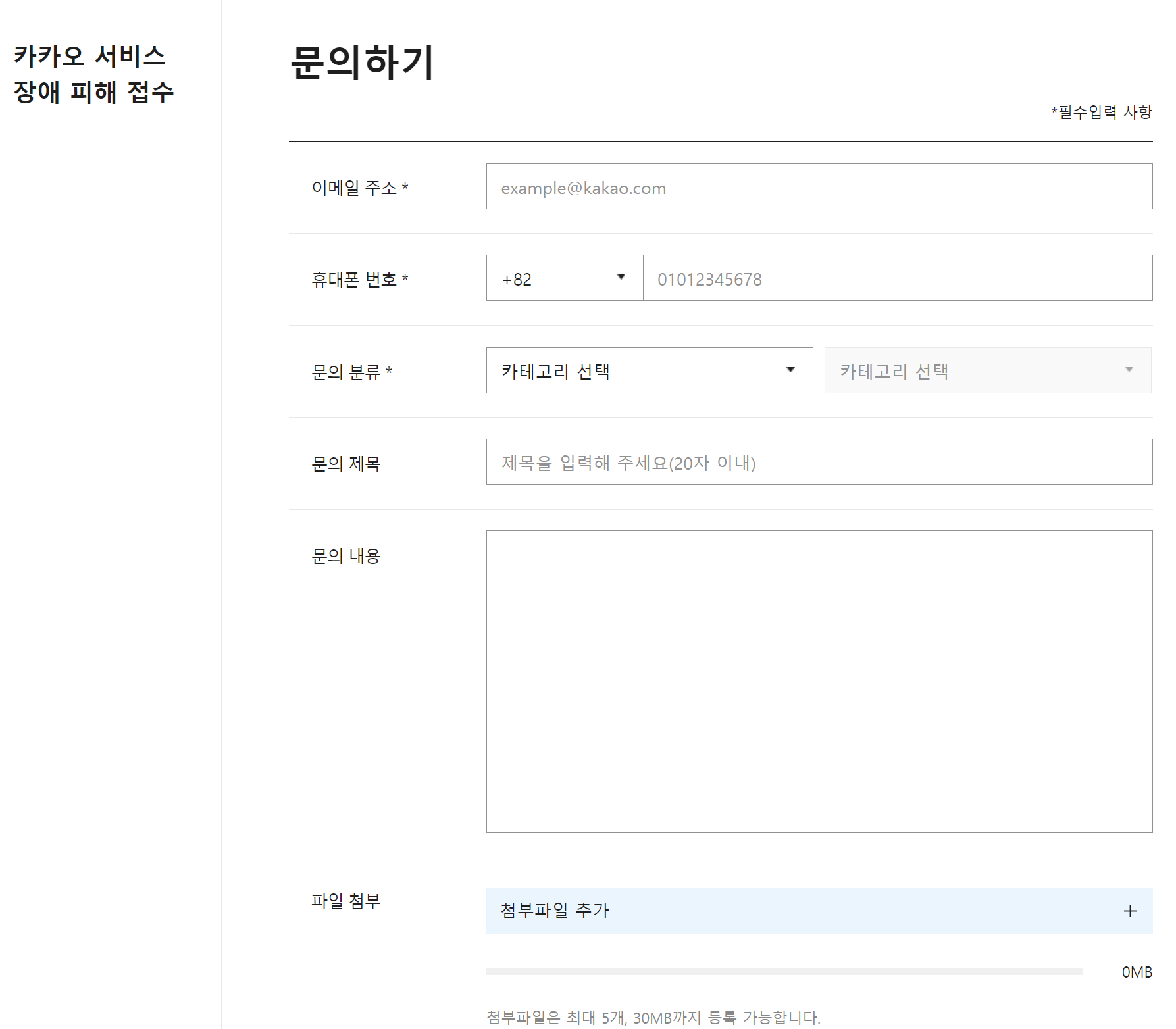Click the plus icon to add attachment

click(x=1130, y=911)
